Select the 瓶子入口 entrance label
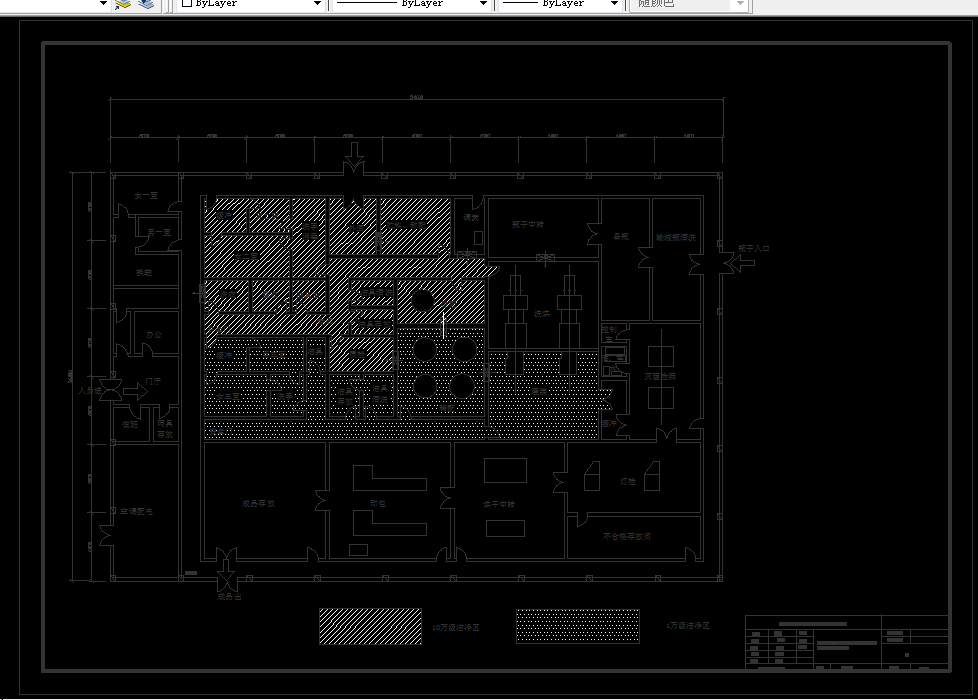 [x=753, y=248]
